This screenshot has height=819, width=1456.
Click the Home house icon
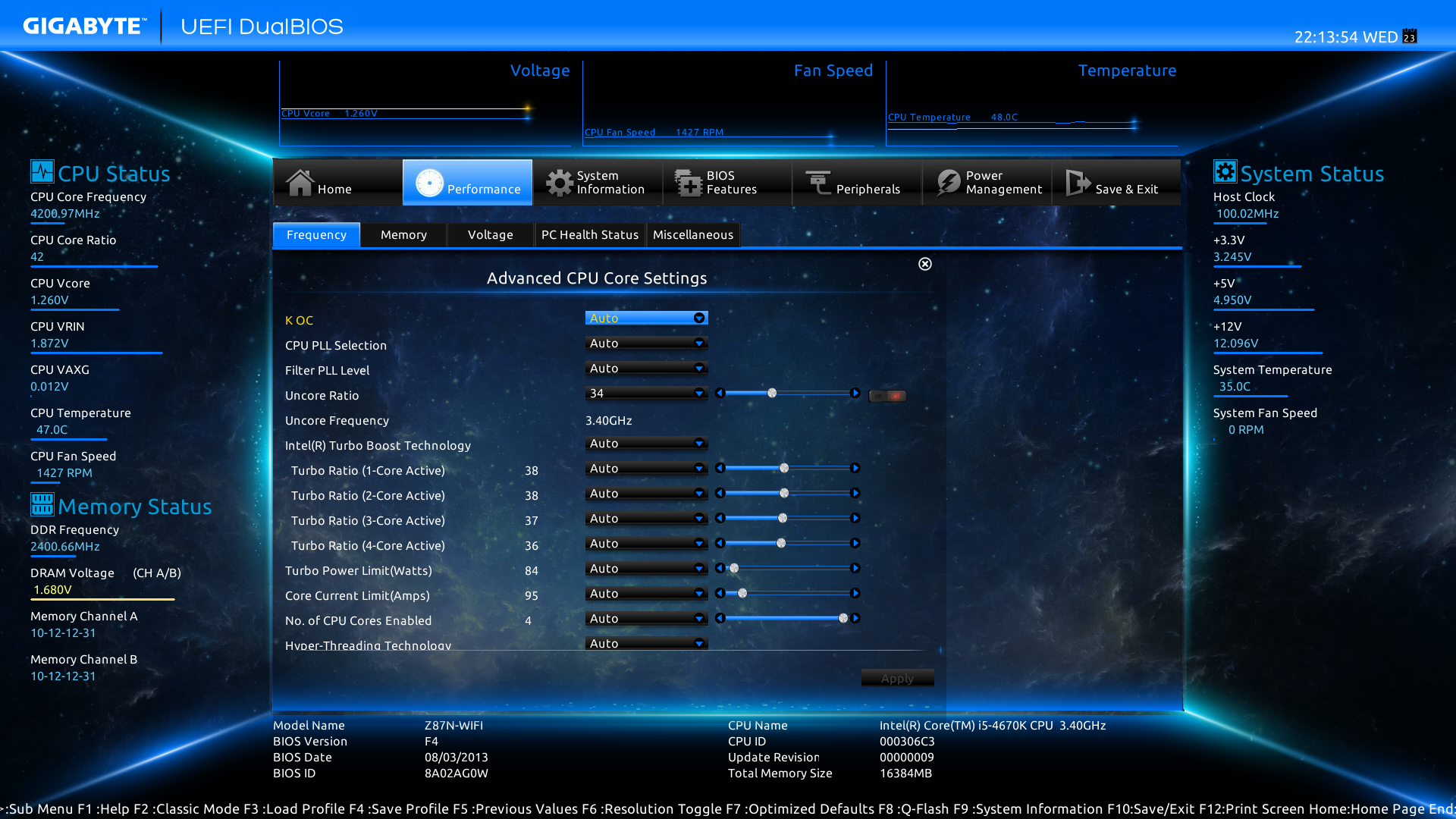(x=300, y=183)
